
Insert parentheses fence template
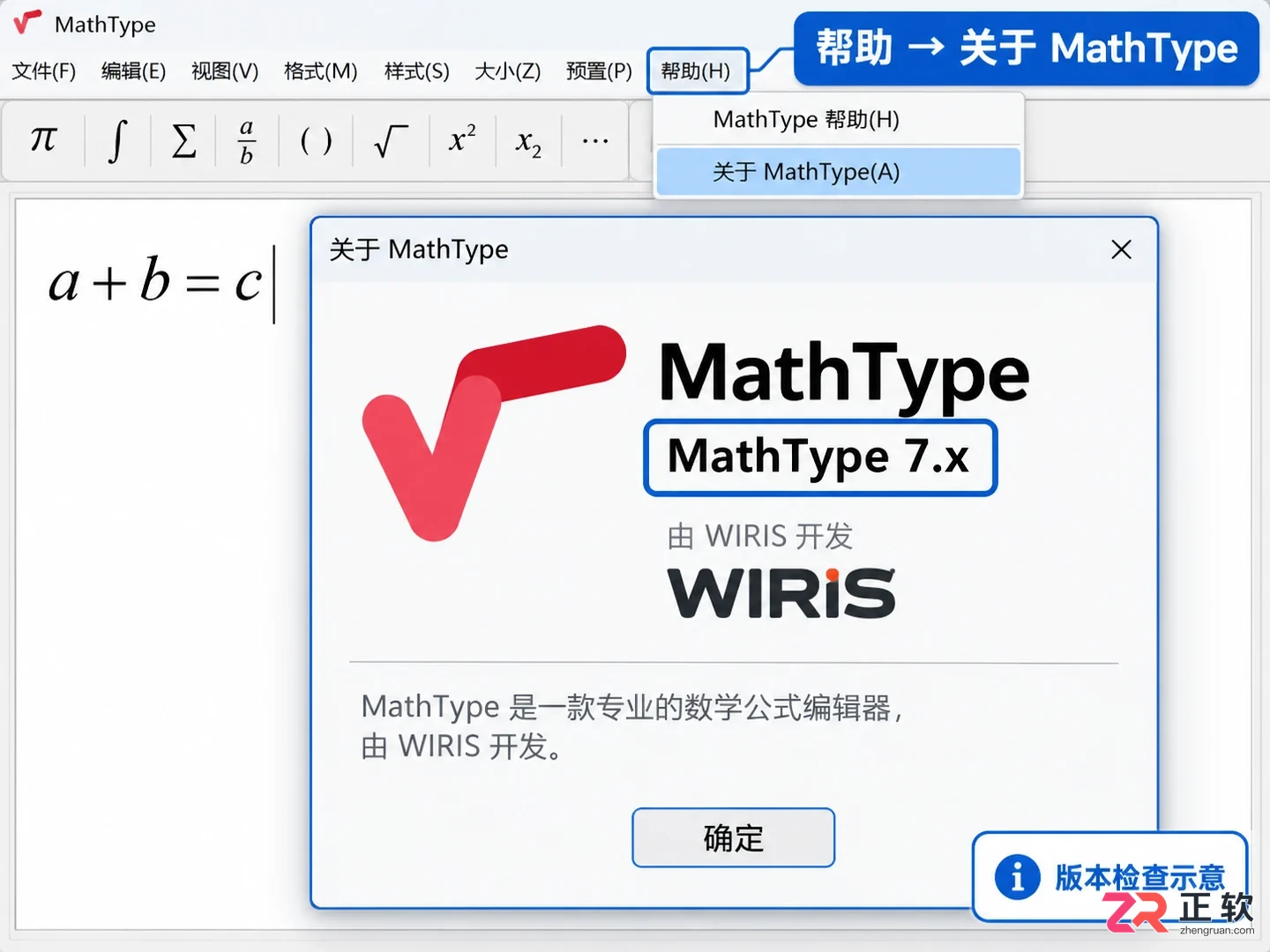316,140
